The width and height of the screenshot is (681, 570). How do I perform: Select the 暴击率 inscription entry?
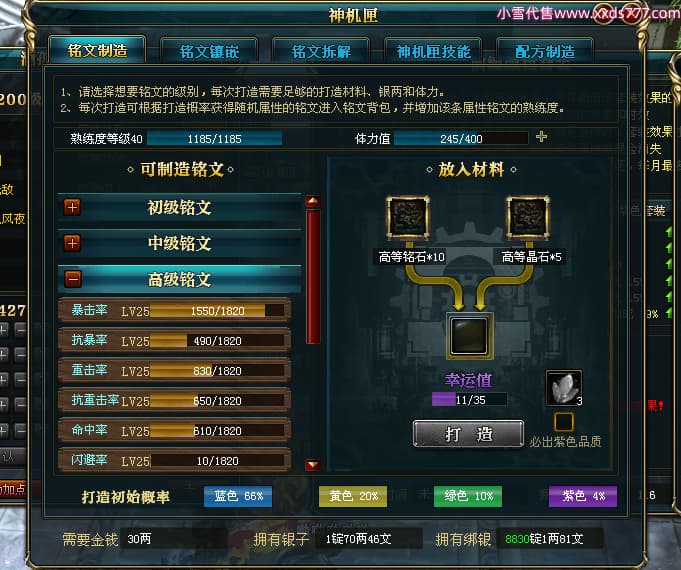[x=175, y=310]
